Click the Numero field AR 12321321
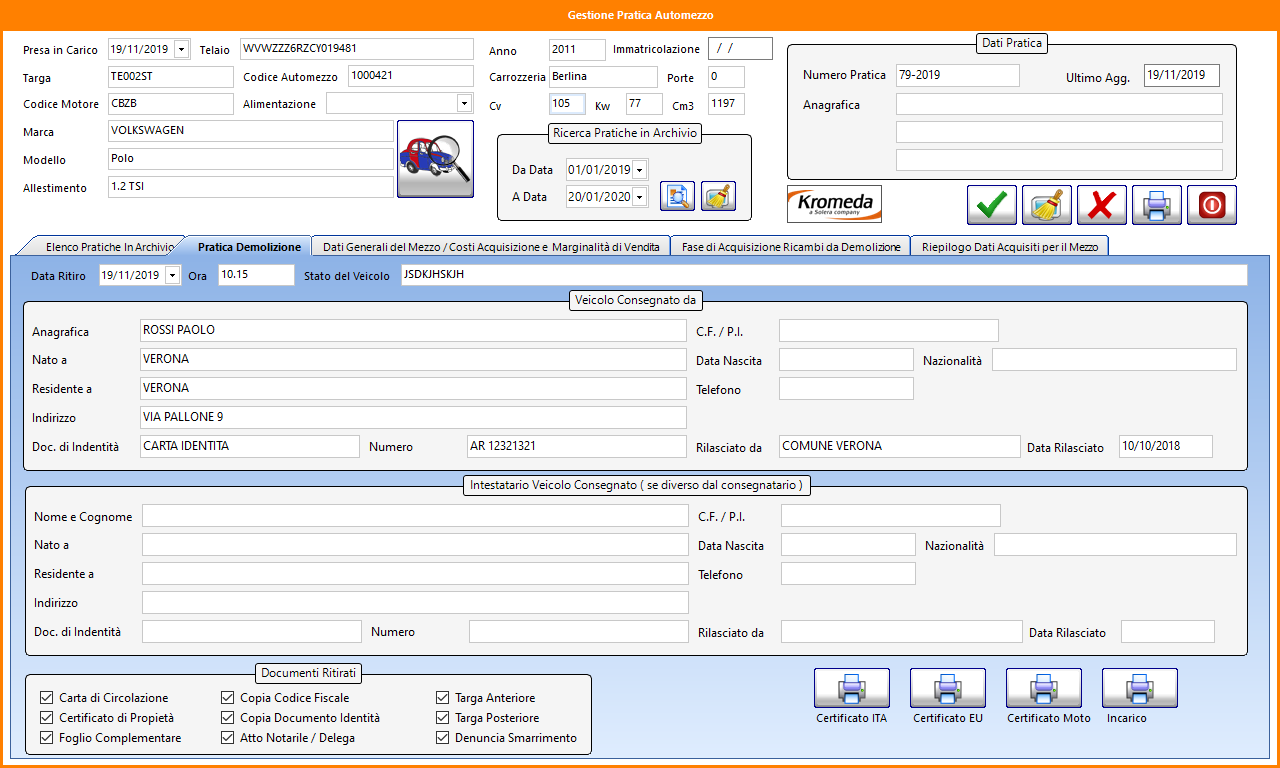The image size is (1280, 768). tap(577, 447)
